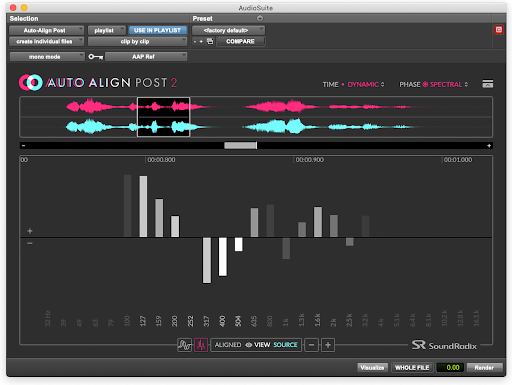Switch view to SOURCE
The height and width of the screenshot is (385, 512).
[285, 345]
